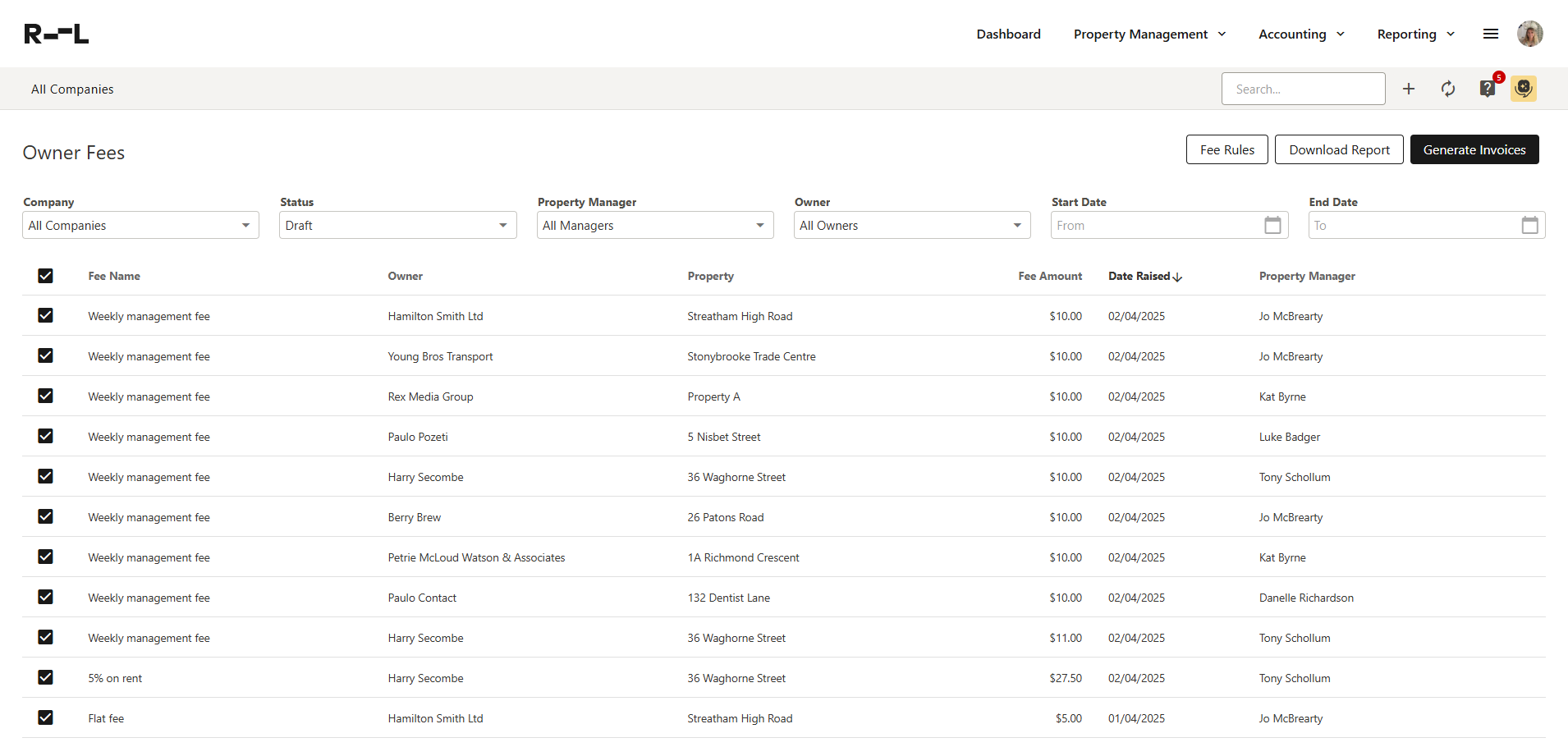Screen dimensions: 1568x747
Task: Open the End Date calendar icon
Action: point(1530,225)
